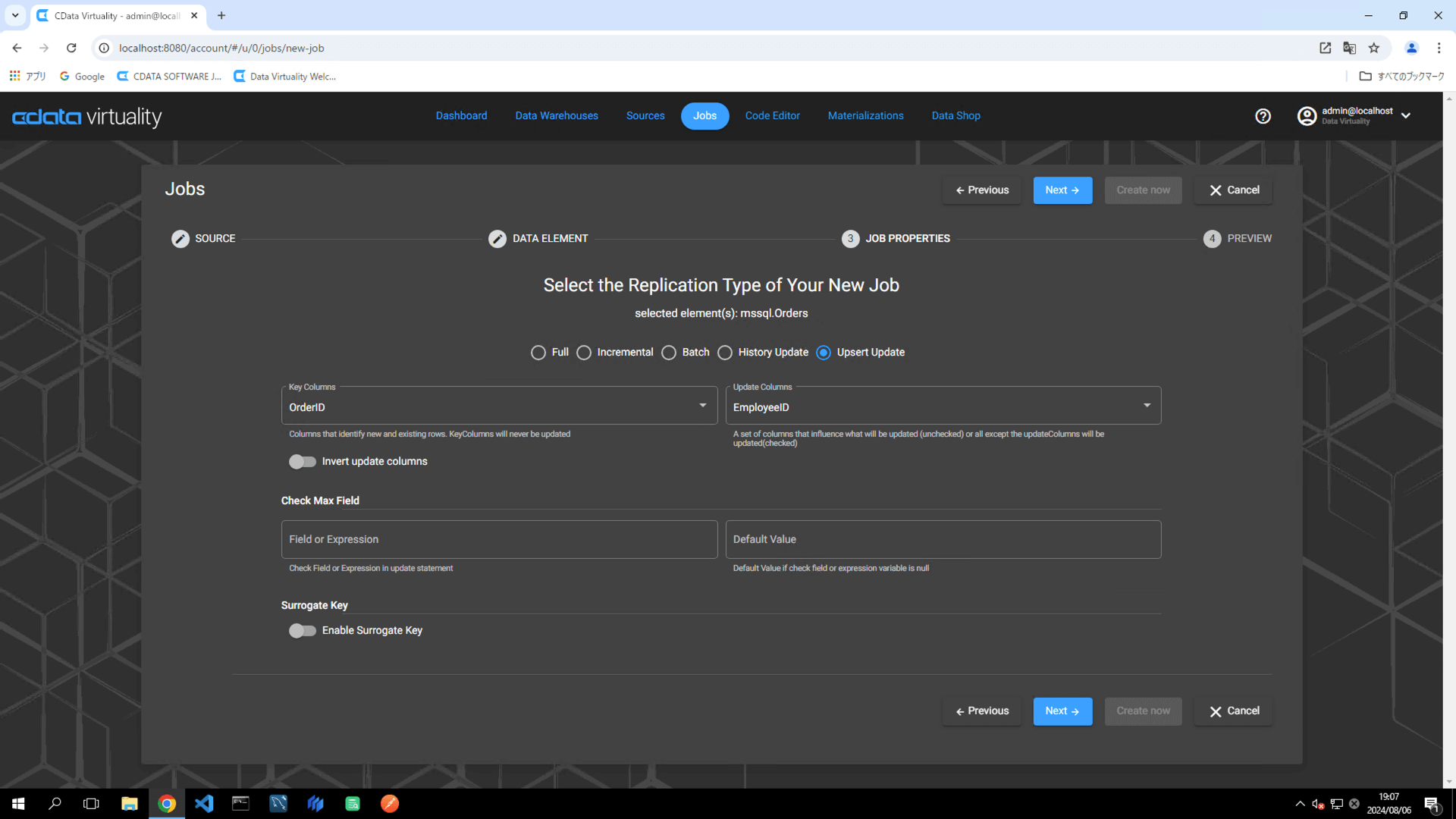Select the History Update radio option
The height and width of the screenshot is (819, 1456).
[x=725, y=353]
